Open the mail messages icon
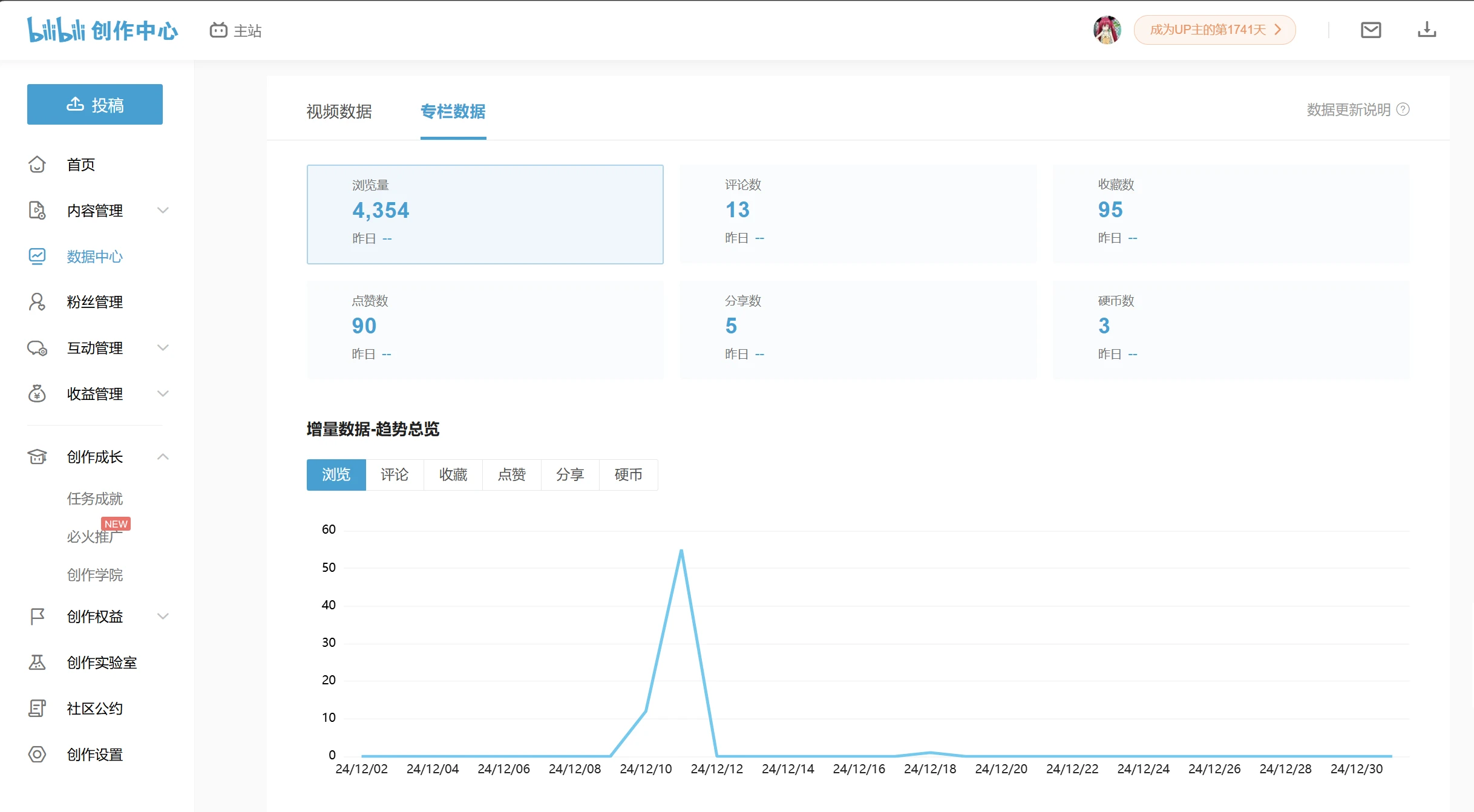1474x812 pixels. pyautogui.click(x=1371, y=30)
